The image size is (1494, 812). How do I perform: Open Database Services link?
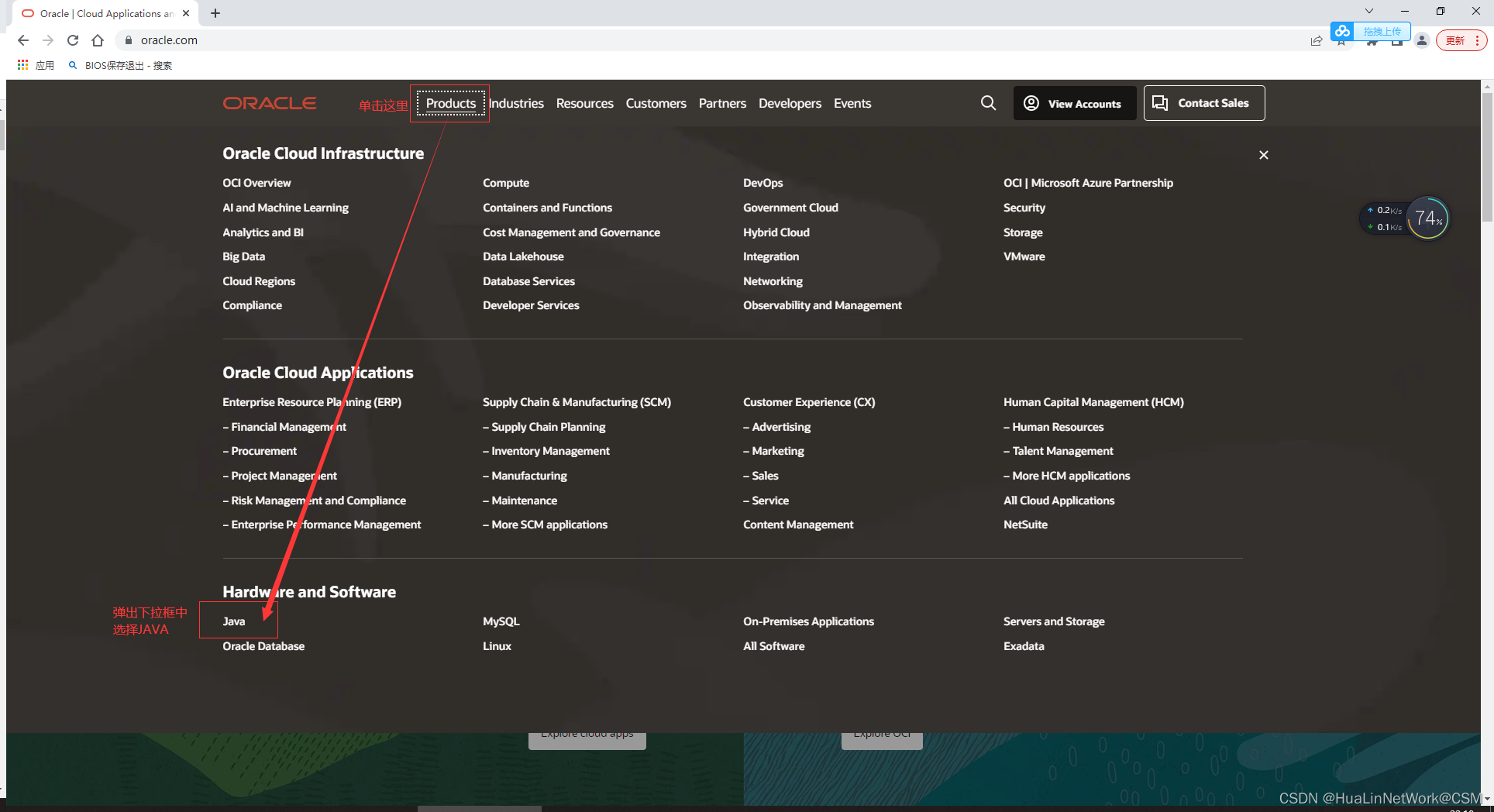click(x=528, y=281)
